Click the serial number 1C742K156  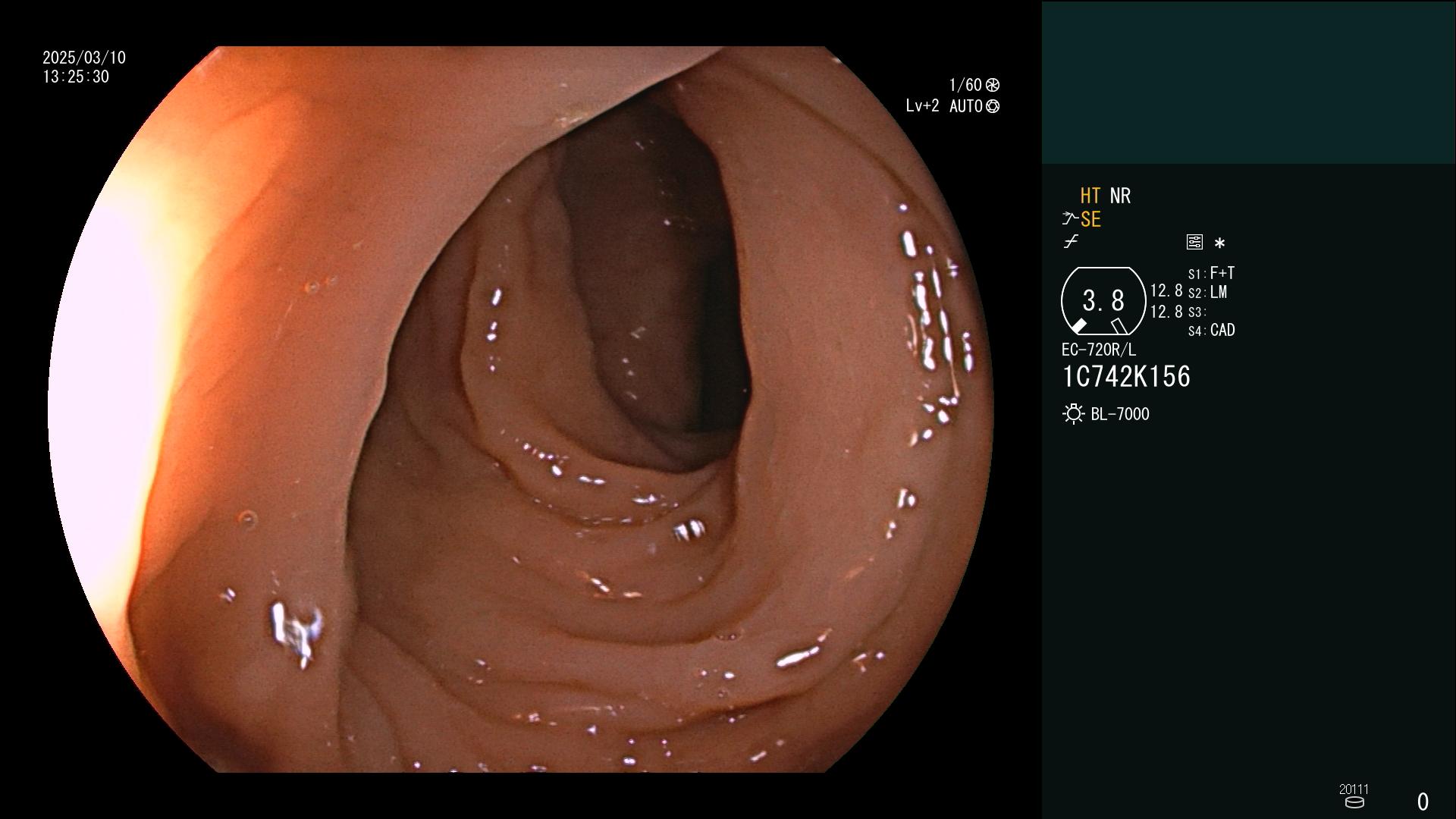[1126, 377]
